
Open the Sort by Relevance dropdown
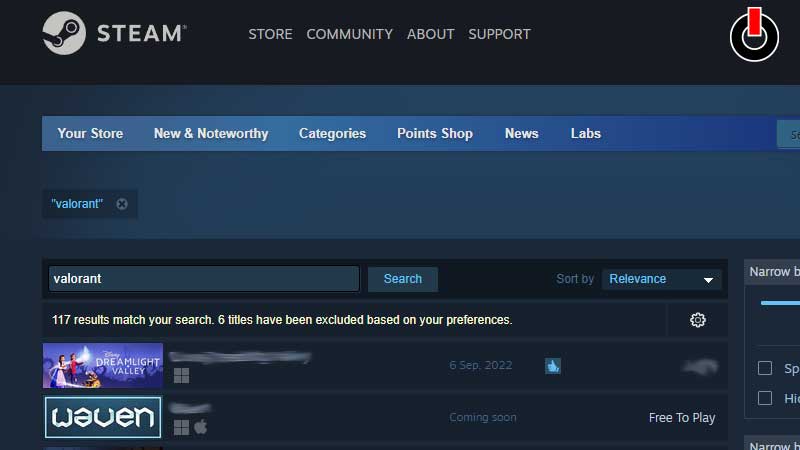(x=661, y=279)
